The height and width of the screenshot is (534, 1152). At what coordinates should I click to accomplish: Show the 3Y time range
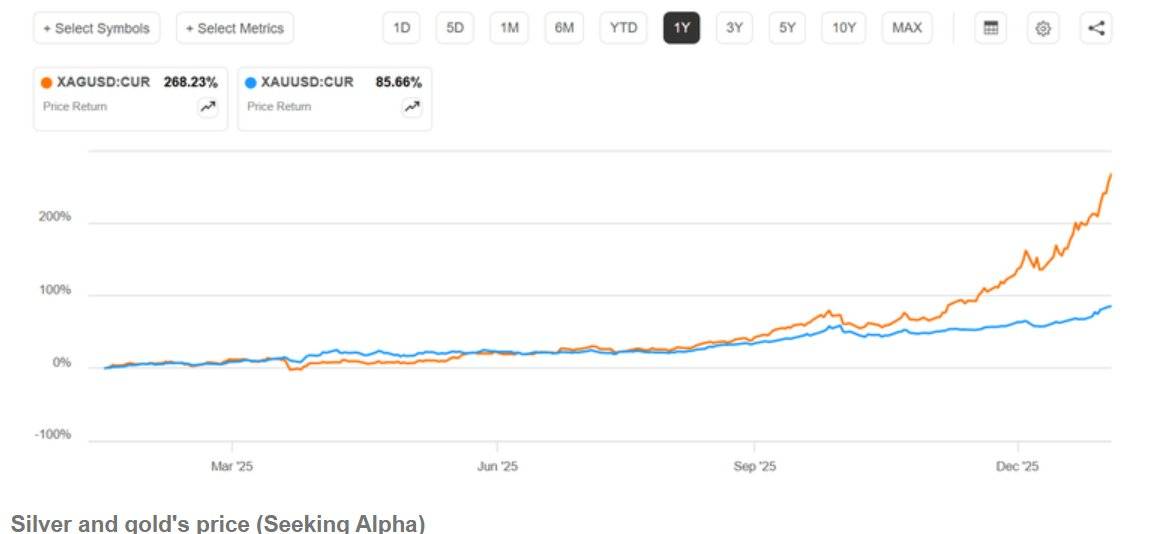[x=734, y=28]
